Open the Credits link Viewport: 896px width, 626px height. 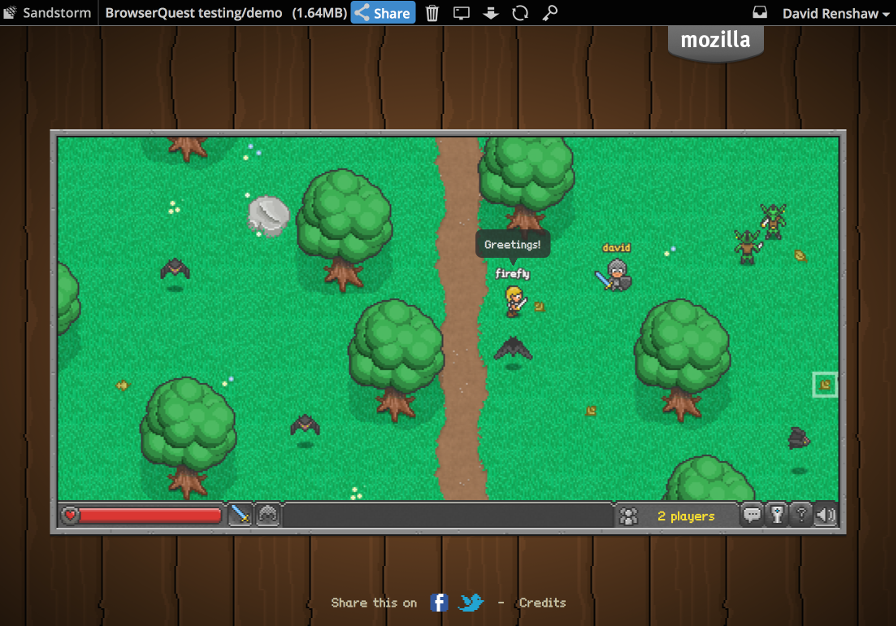(x=542, y=603)
